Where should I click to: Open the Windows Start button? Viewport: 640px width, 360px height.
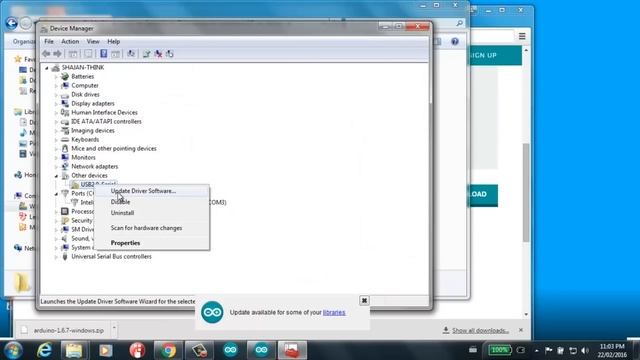[x=13, y=350]
